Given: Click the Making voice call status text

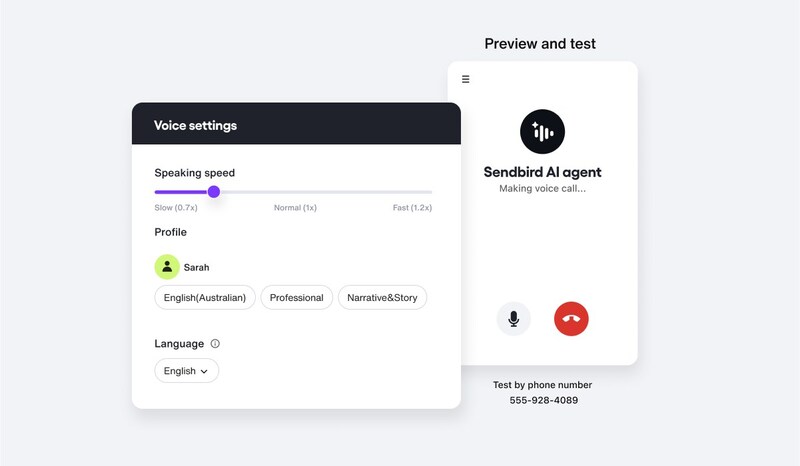Looking at the screenshot, I should [542, 188].
